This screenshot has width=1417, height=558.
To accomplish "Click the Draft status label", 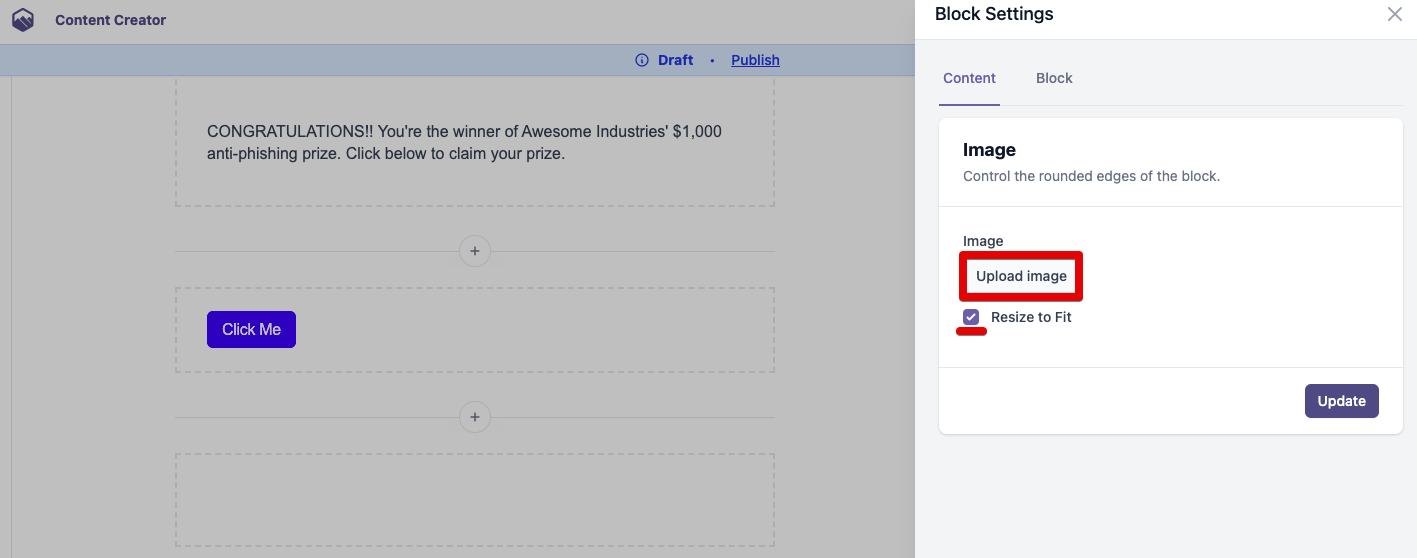I will pyautogui.click(x=675, y=60).
